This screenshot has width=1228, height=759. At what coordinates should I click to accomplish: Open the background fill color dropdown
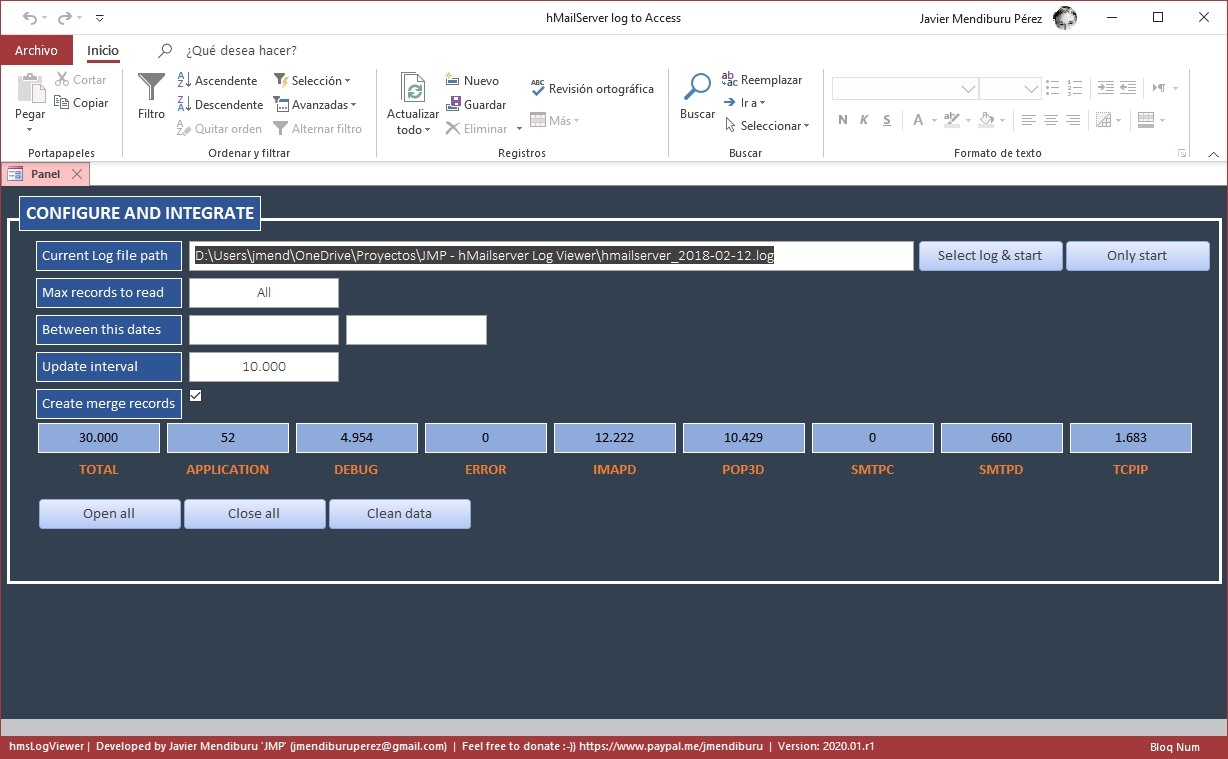[1002, 120]
